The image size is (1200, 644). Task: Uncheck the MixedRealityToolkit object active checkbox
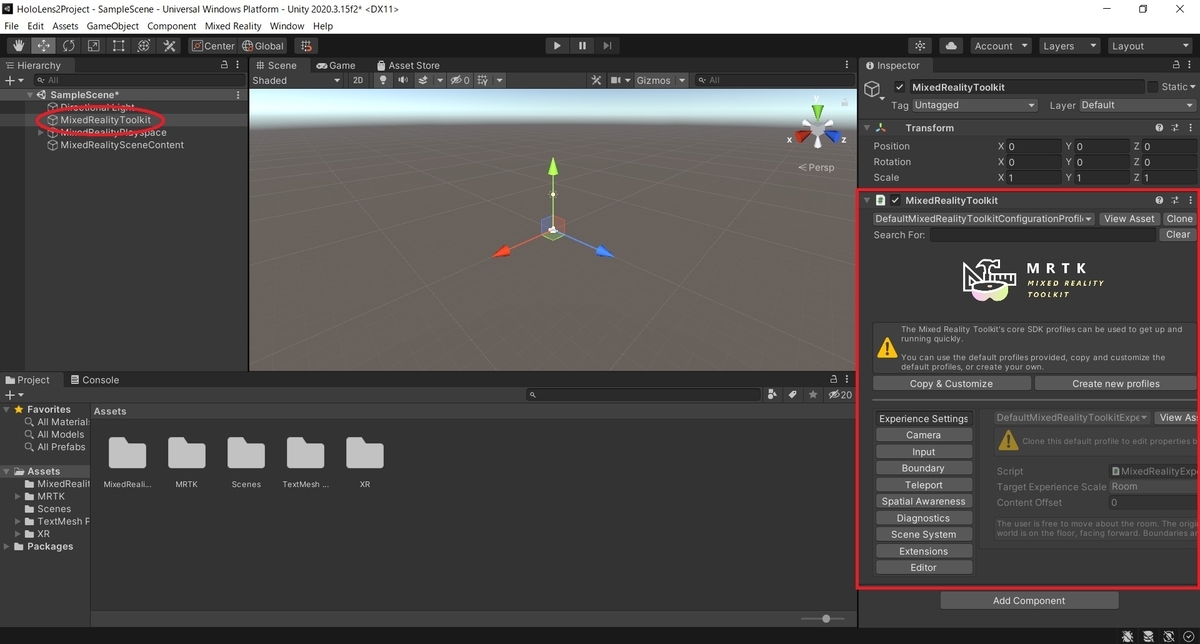[x=900, y=87]
